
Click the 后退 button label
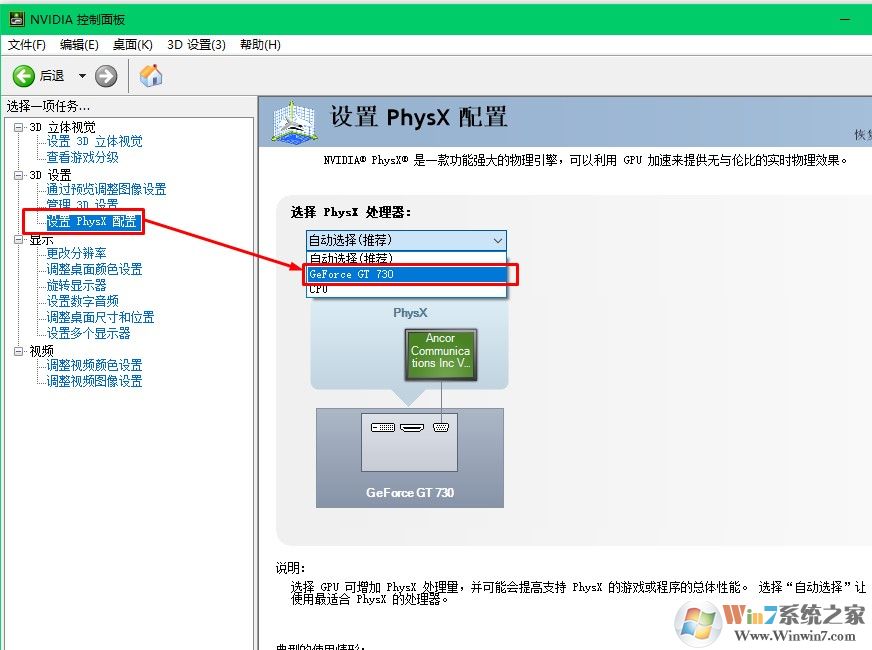coord(52,76)
